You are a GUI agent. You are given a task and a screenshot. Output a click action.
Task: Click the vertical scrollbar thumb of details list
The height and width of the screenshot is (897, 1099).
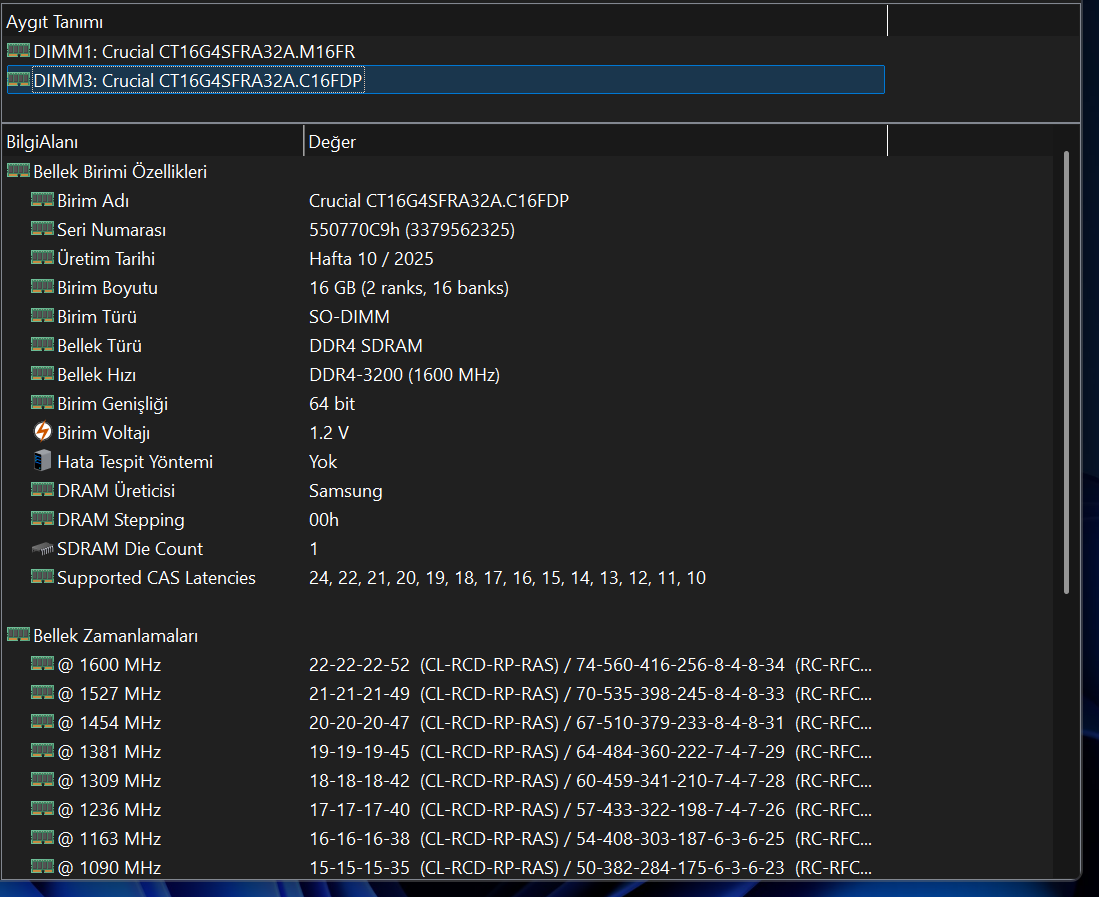pyautogui.click(x=1066, y=372)
